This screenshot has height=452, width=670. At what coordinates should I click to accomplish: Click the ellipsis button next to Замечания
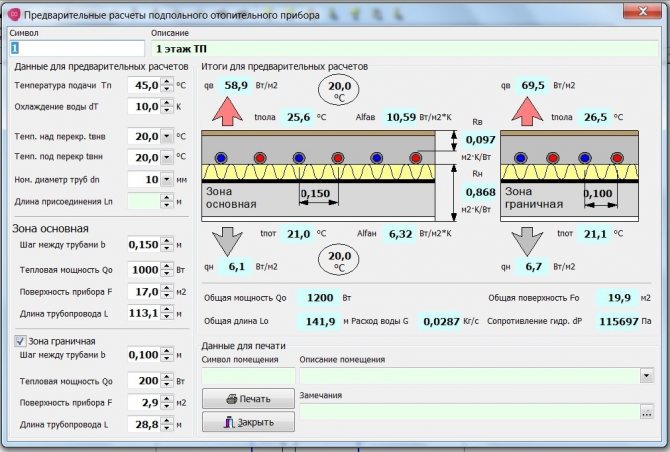click(x=648, y=411)
